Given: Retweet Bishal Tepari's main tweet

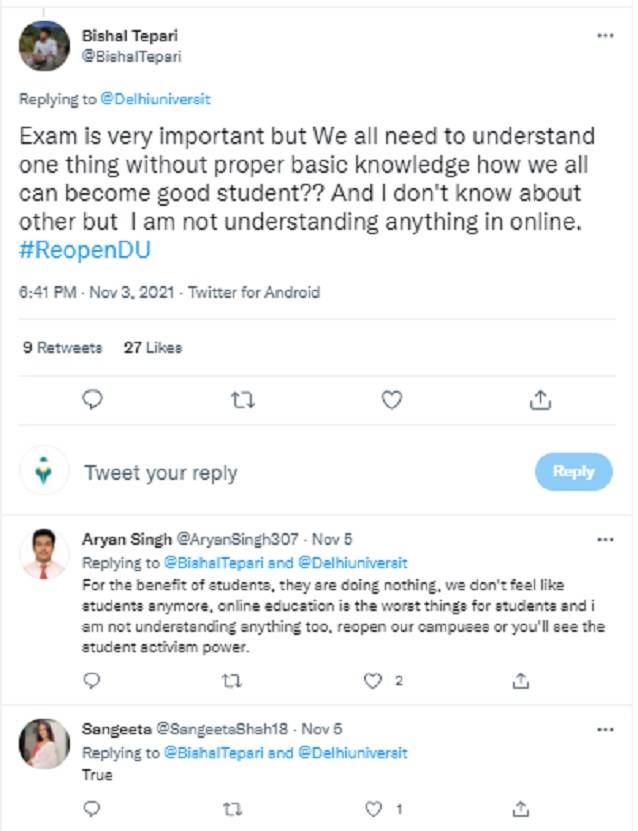Looking at the screenshot, I should pyautogui.click(x=242, y=400).
